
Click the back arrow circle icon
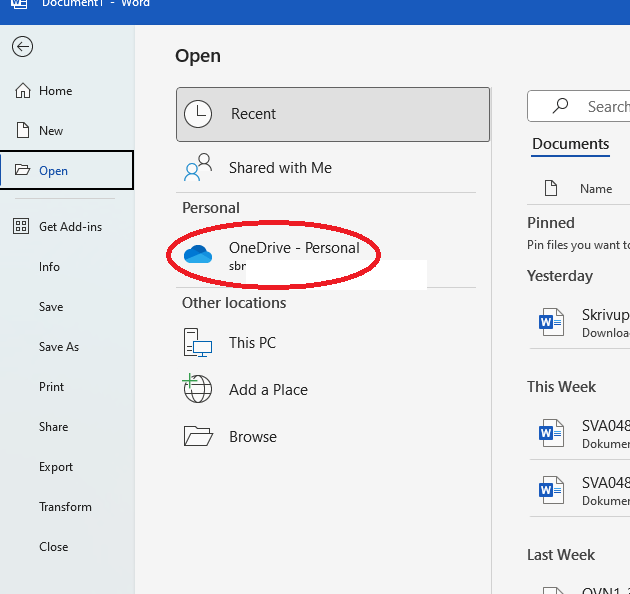coord(22,47)
